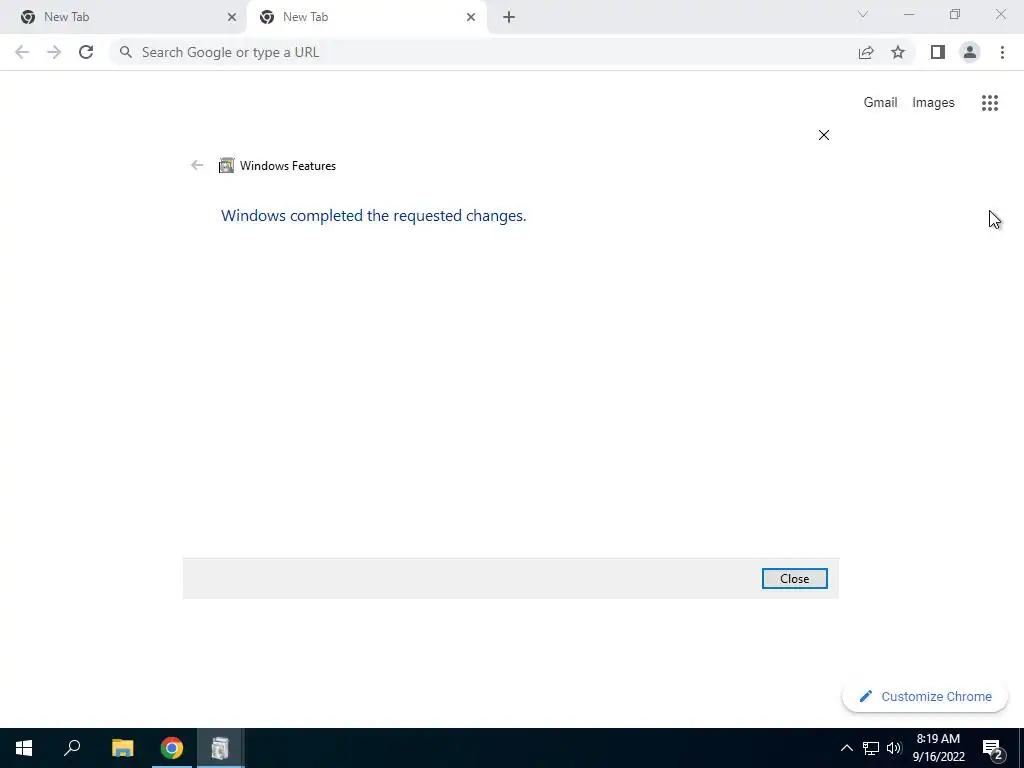Open the Google apps grid
The width and height of the screenshot is (1024, 768).
[x=990, y=103]
